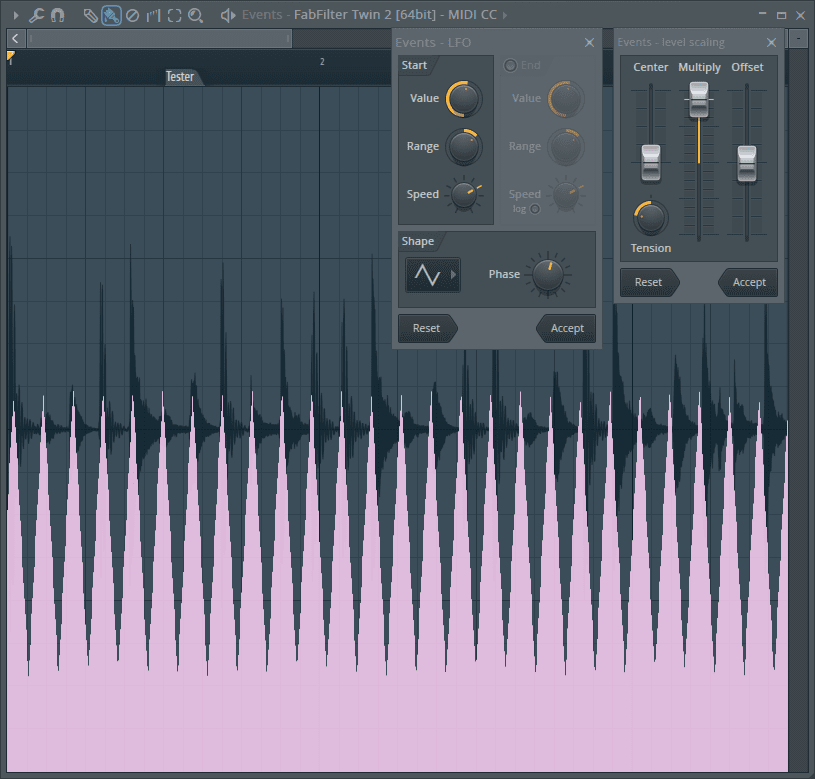815x779 pixels.
Task: Activate the dashed-box select tool
Action: click(x=174, y=15)
